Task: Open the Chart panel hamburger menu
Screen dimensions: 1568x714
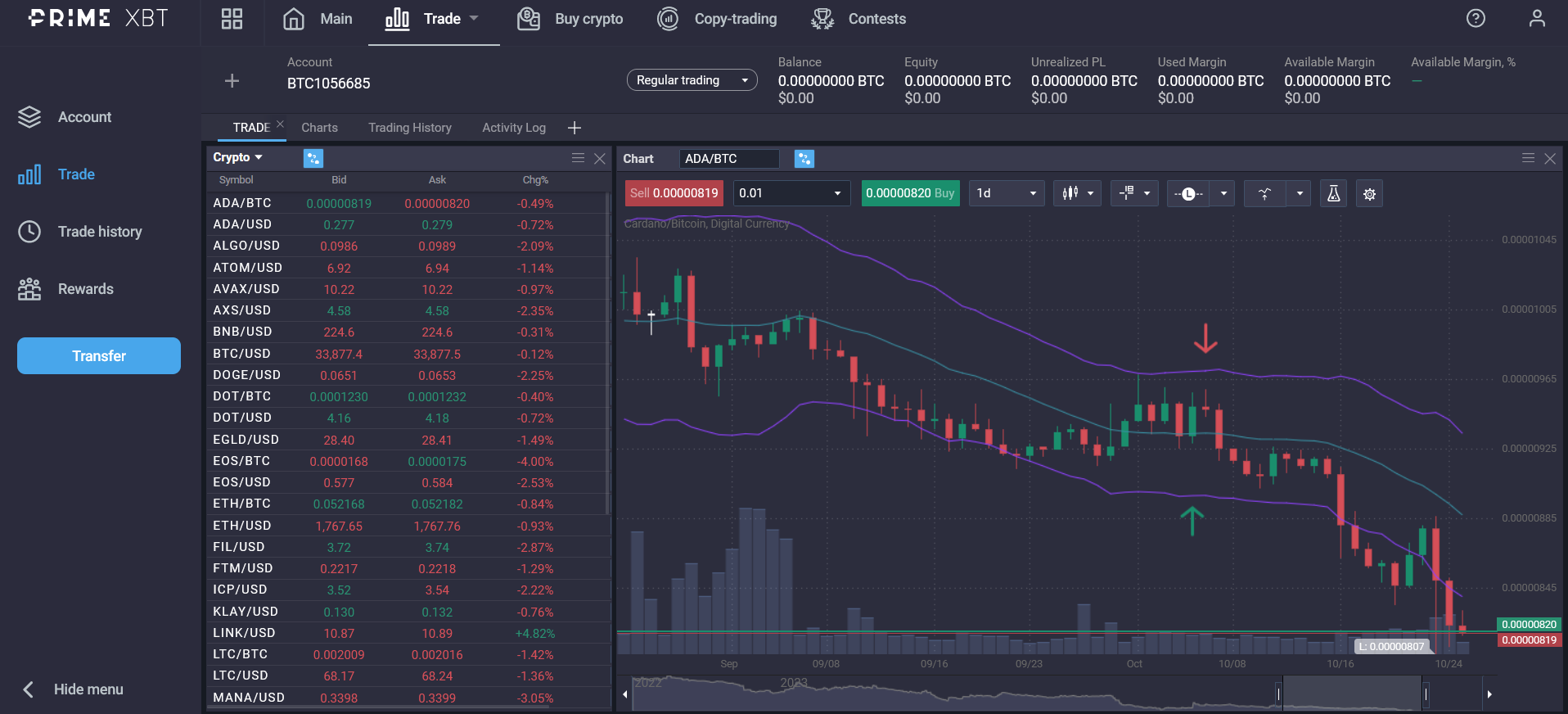Action: click(x=1528, y=158)
